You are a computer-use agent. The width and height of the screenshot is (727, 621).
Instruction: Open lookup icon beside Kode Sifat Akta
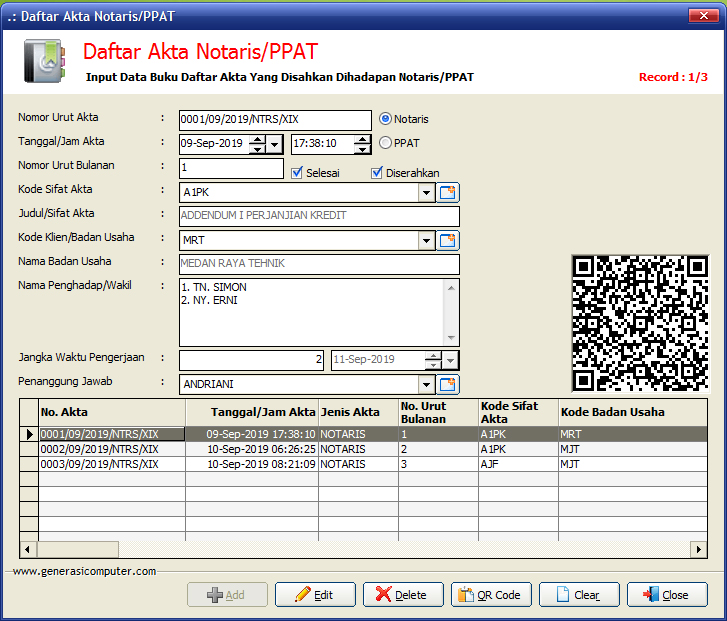coord(448,192)
